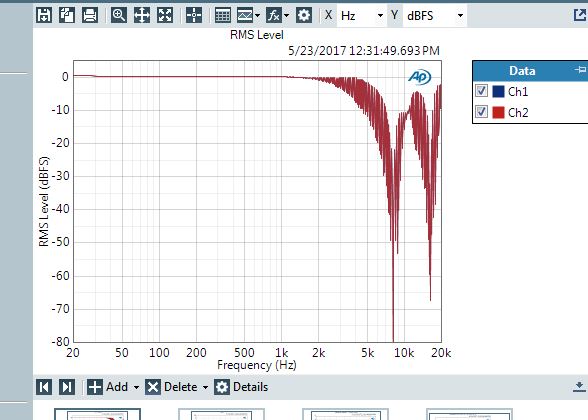Open the X axis unit Hz dropdown
The width and height of the screenshot is (588, 420).
(x=362, y=15)
